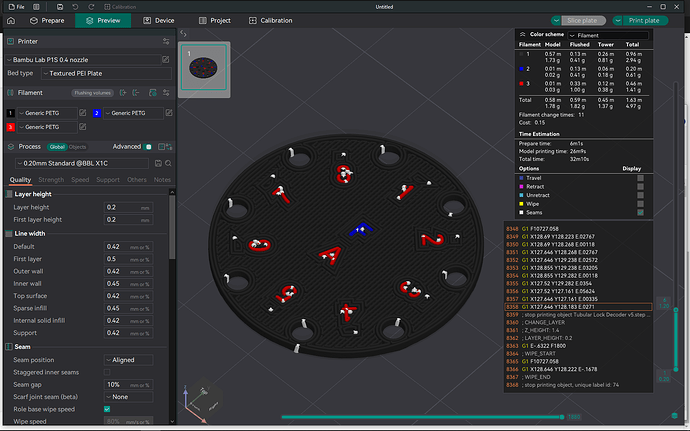This screenshot has height=431, width=690.
Task: Click the Process layers icon
Action: coord(11,147)
